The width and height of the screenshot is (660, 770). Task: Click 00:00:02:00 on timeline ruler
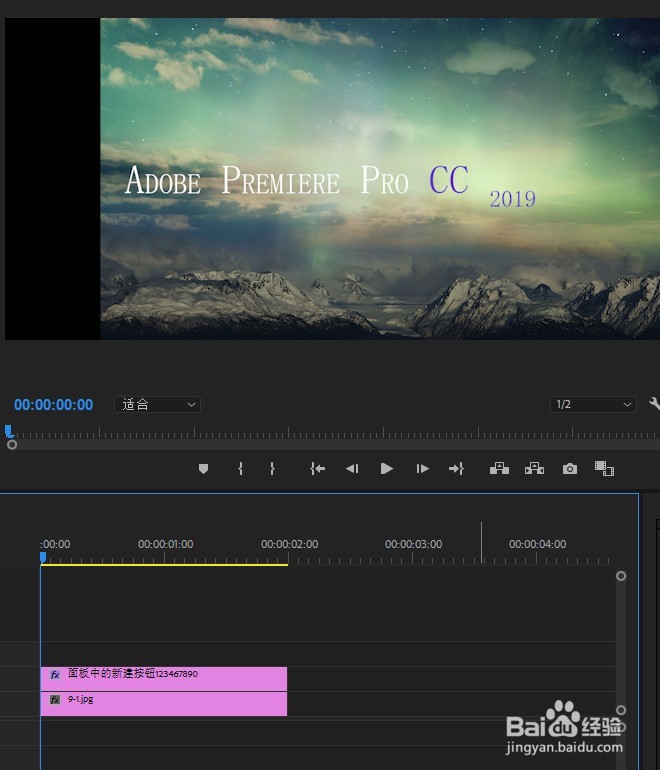(289, 544)
